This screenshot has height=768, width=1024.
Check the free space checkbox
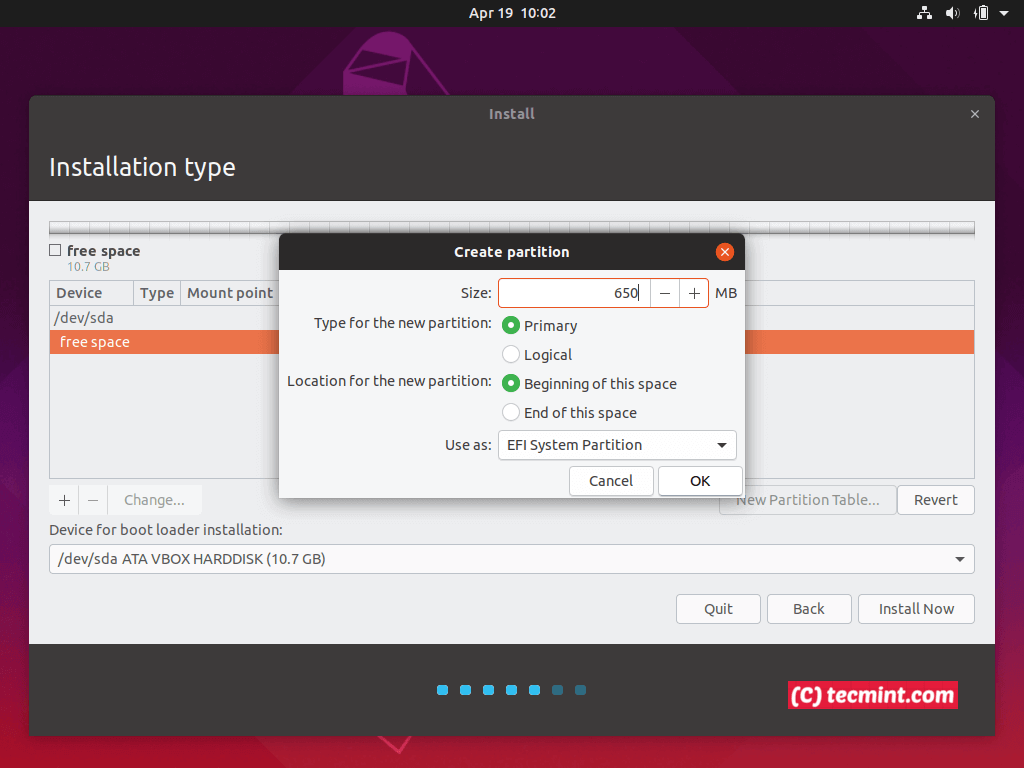pos(54,251)
